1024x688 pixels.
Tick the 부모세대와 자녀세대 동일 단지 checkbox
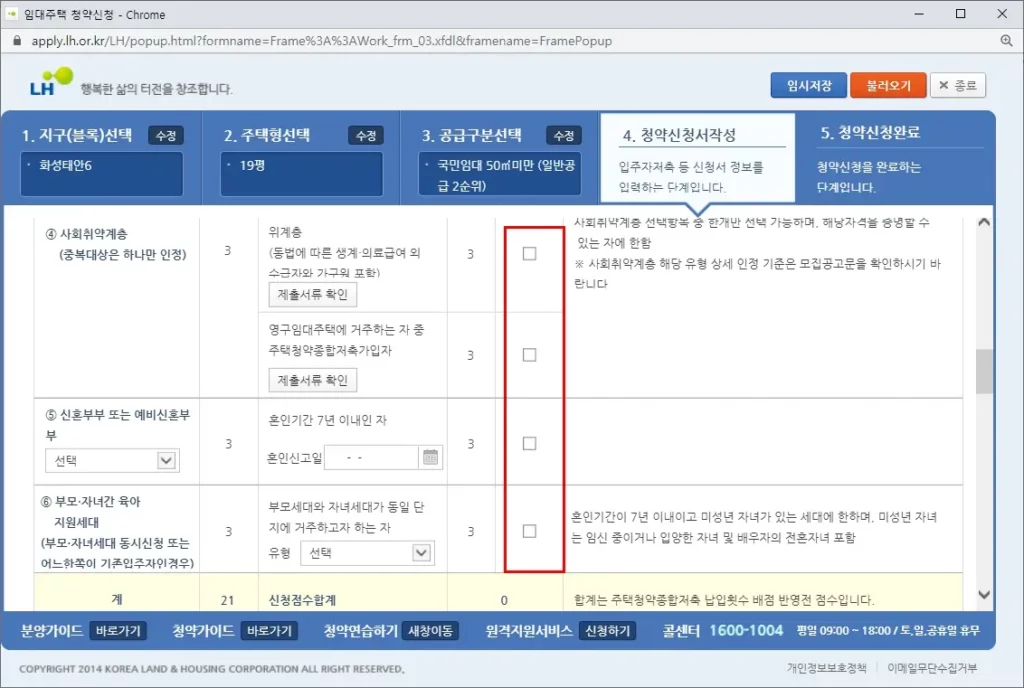530,531
